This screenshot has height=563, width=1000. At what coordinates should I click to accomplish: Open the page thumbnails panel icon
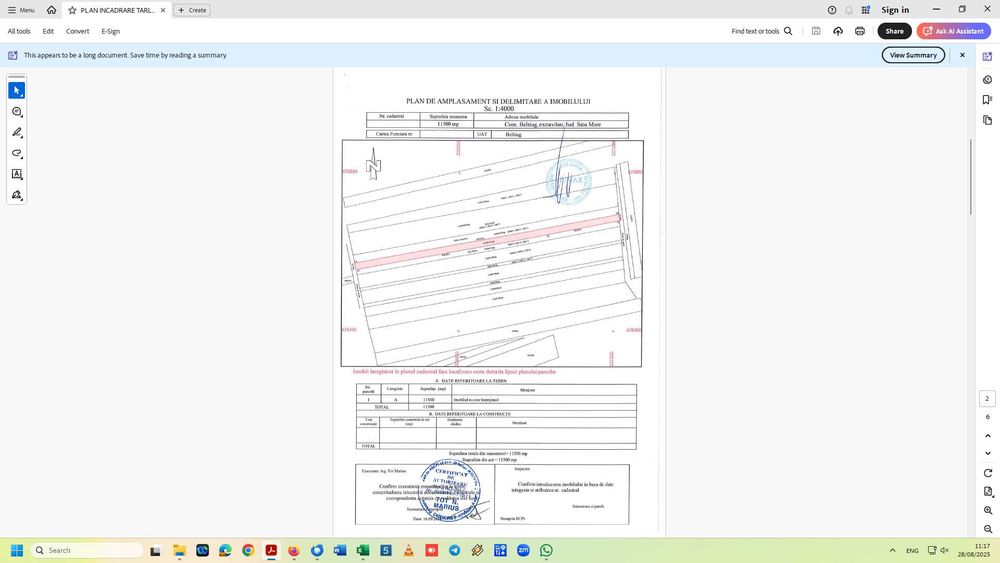click(987, 120)
